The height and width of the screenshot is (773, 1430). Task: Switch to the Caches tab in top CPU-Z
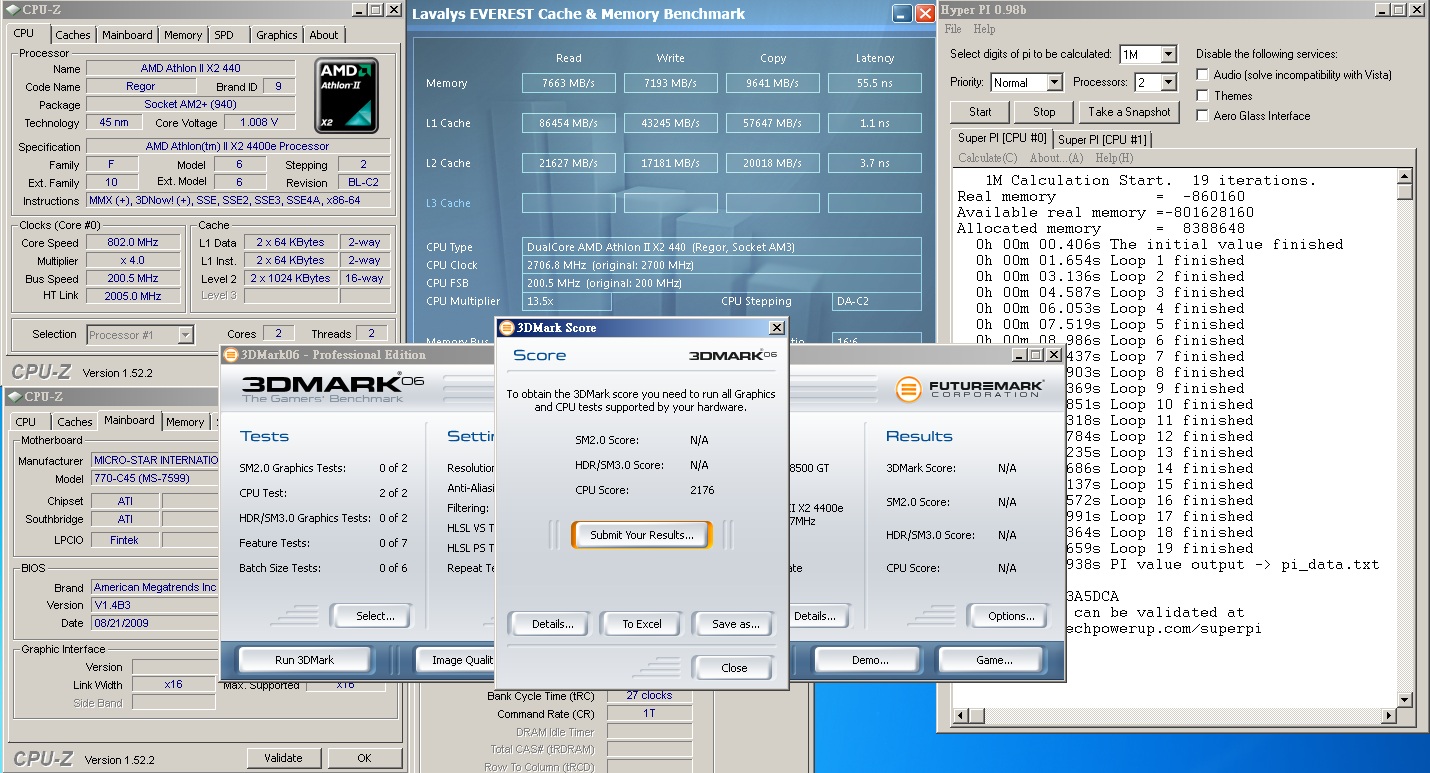73,35
